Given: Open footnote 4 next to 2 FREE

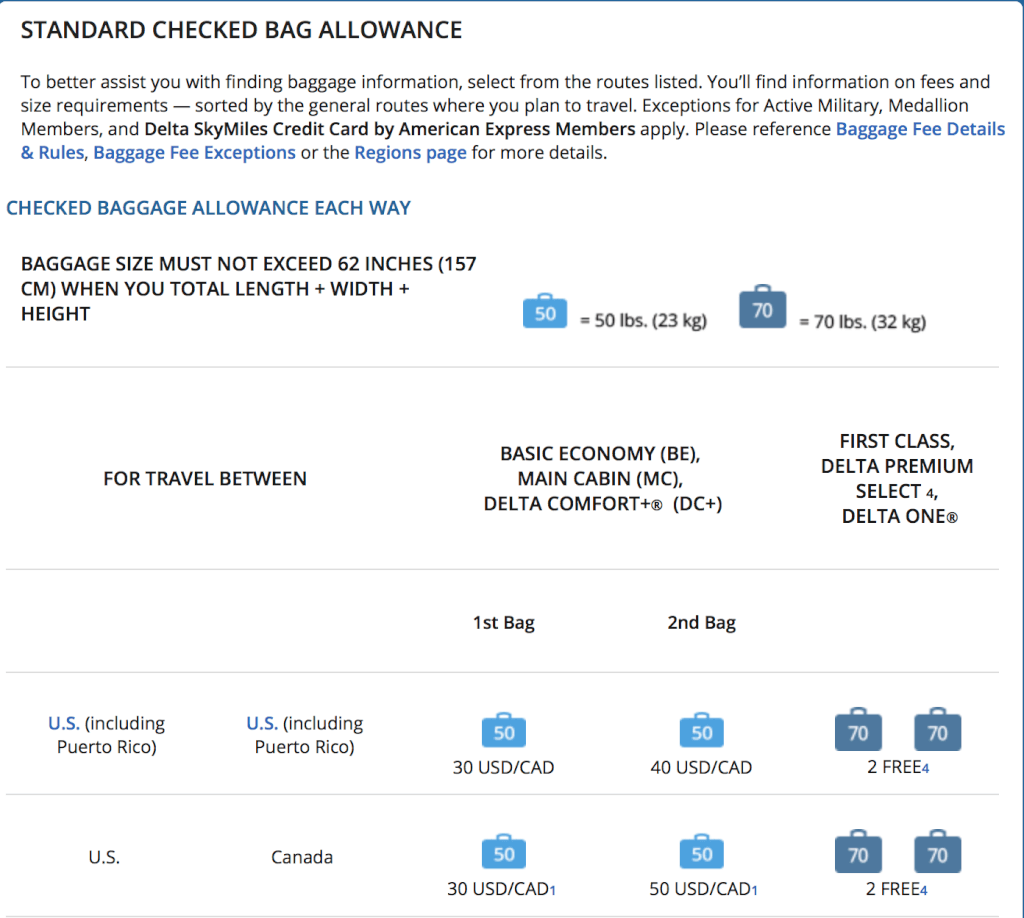Looking at the screenshot, I should coord(928,768).
